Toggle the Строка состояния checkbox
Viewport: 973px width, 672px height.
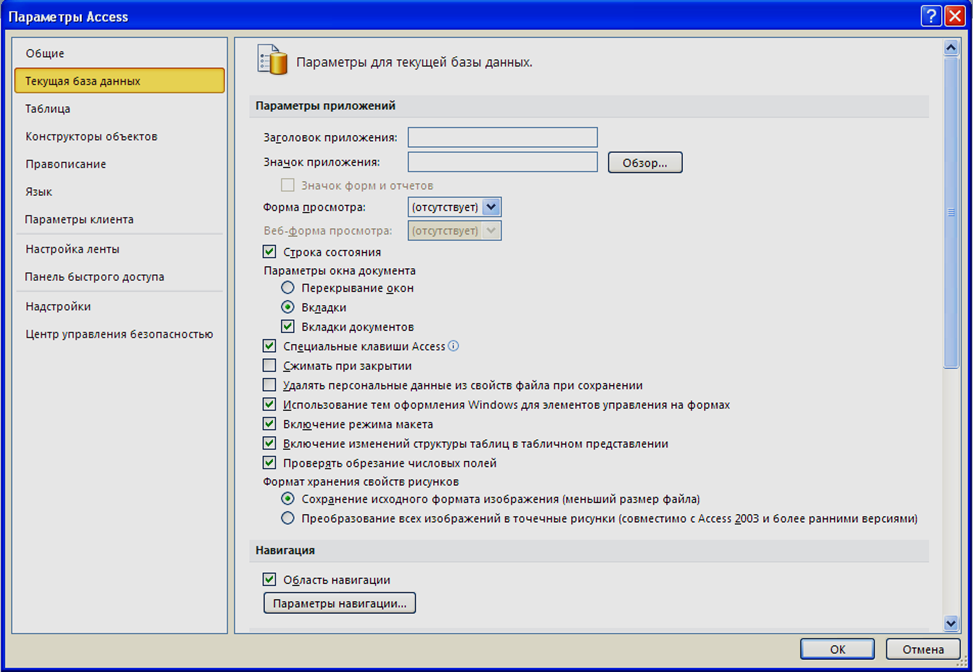[269, 252]
